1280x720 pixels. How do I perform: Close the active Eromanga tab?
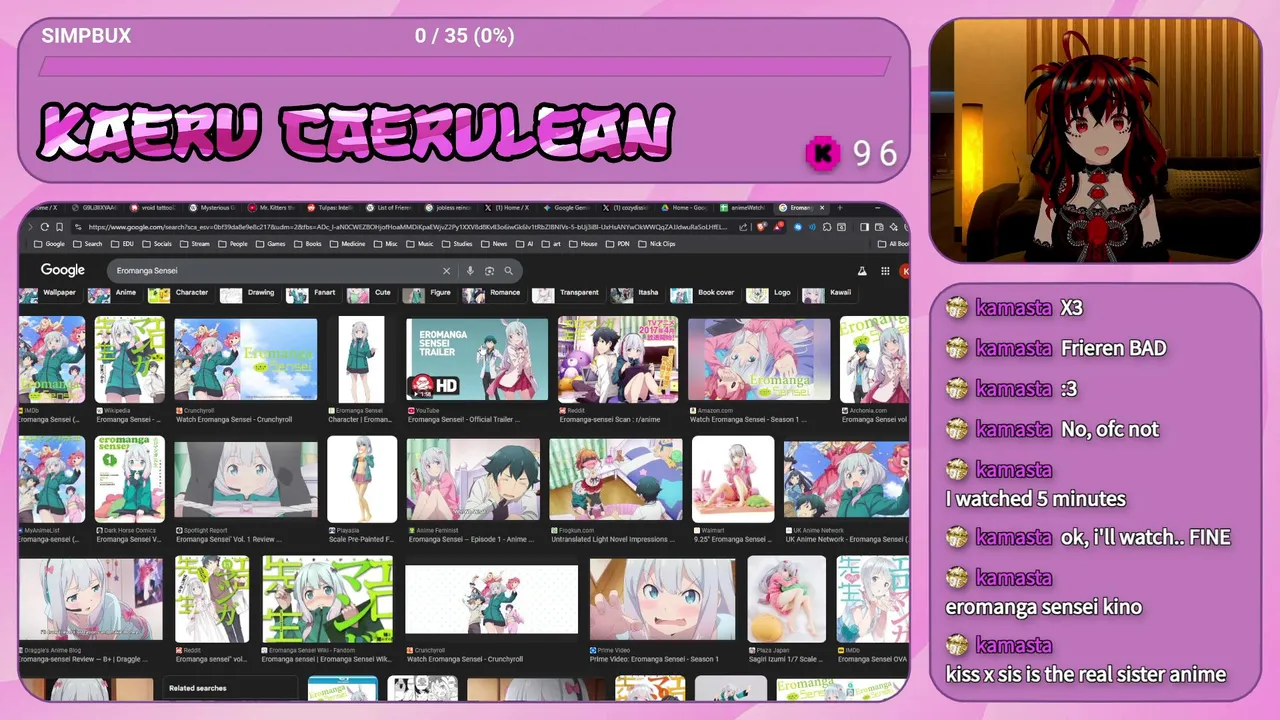pyautogui.click(x=823, y=207)
